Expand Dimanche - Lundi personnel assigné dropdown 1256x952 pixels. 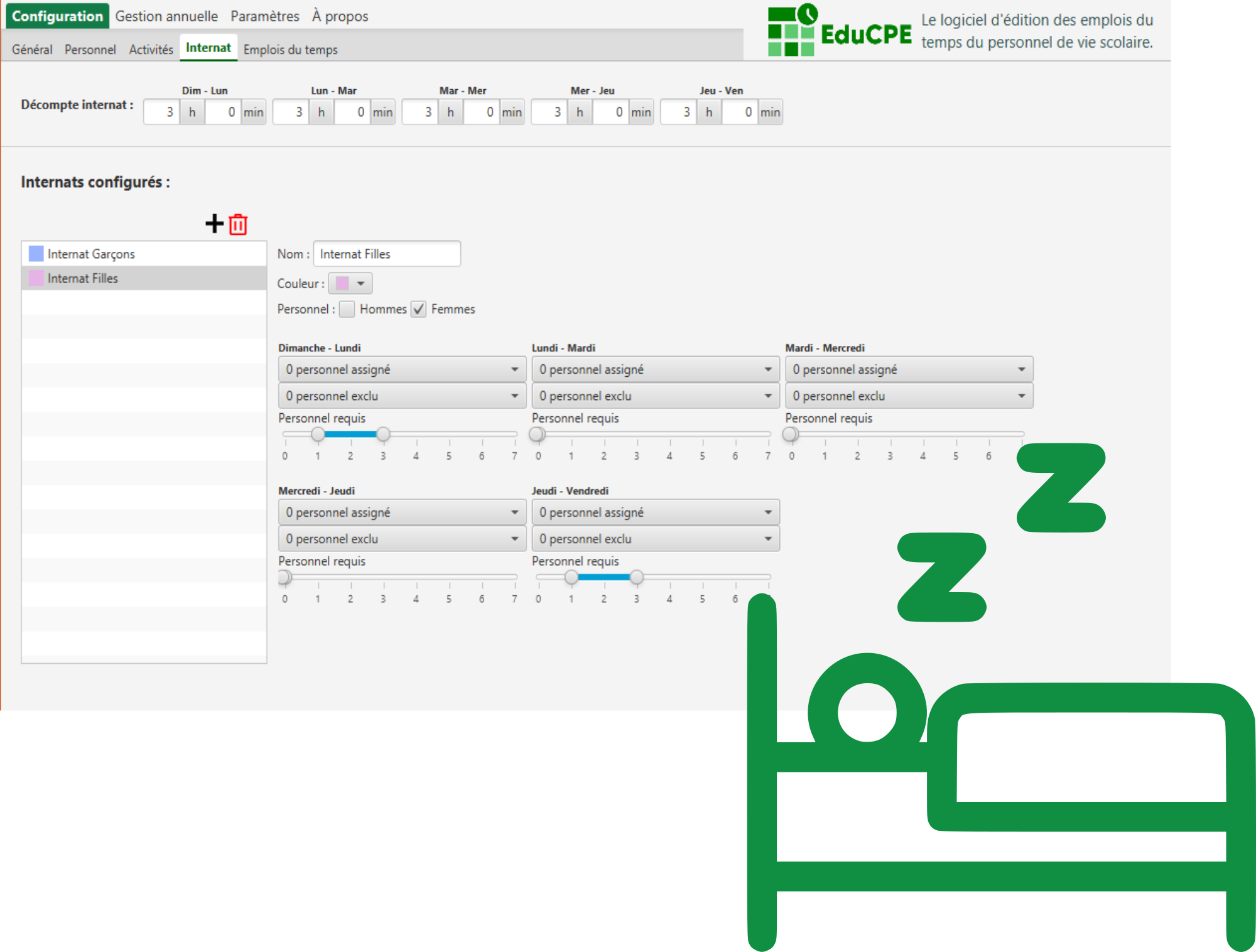tap(402, 369)
